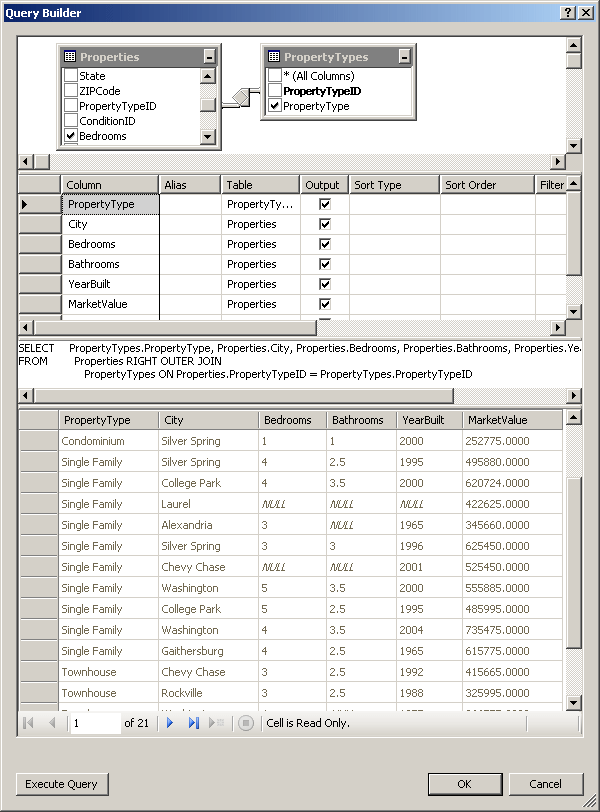Click the Column header in criteria grid

point(109,185)
